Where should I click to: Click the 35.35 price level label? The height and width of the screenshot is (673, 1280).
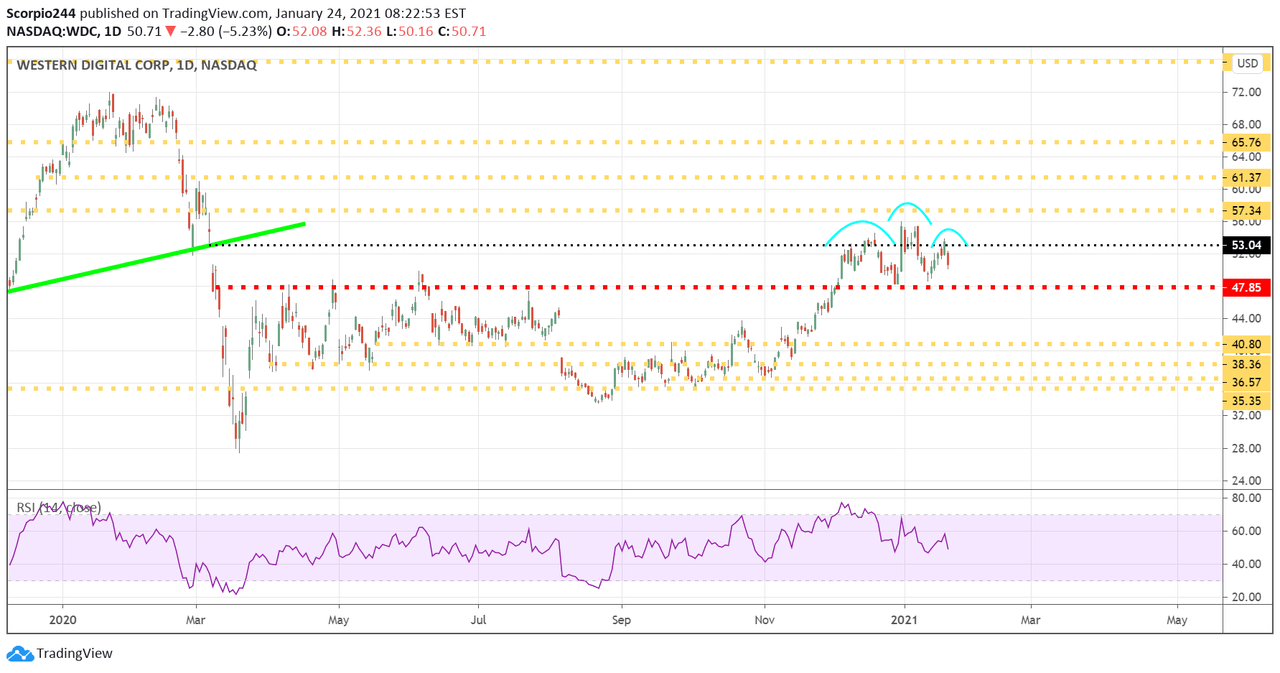(x=1249, y=400)
